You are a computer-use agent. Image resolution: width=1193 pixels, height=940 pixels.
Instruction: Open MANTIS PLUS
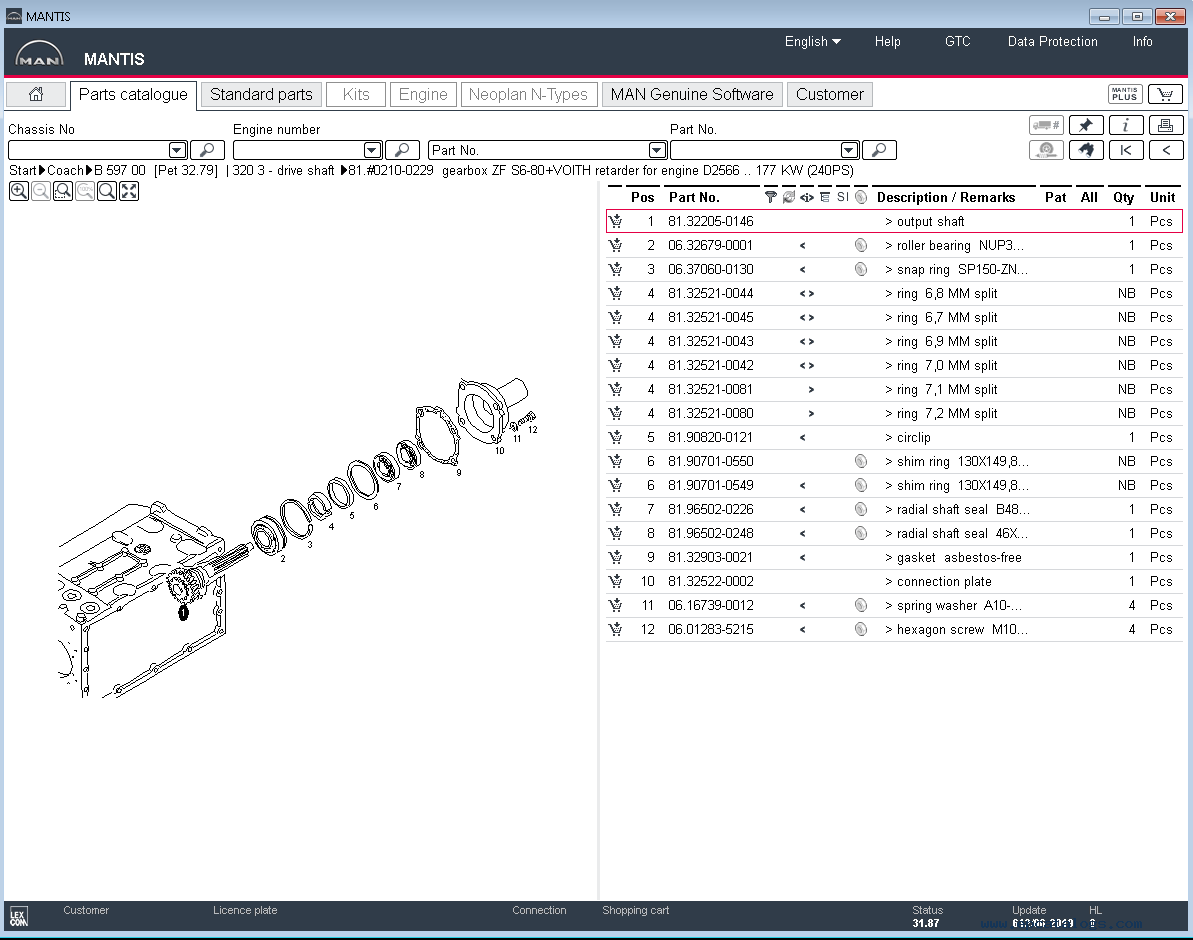(x=1125, y=94)
